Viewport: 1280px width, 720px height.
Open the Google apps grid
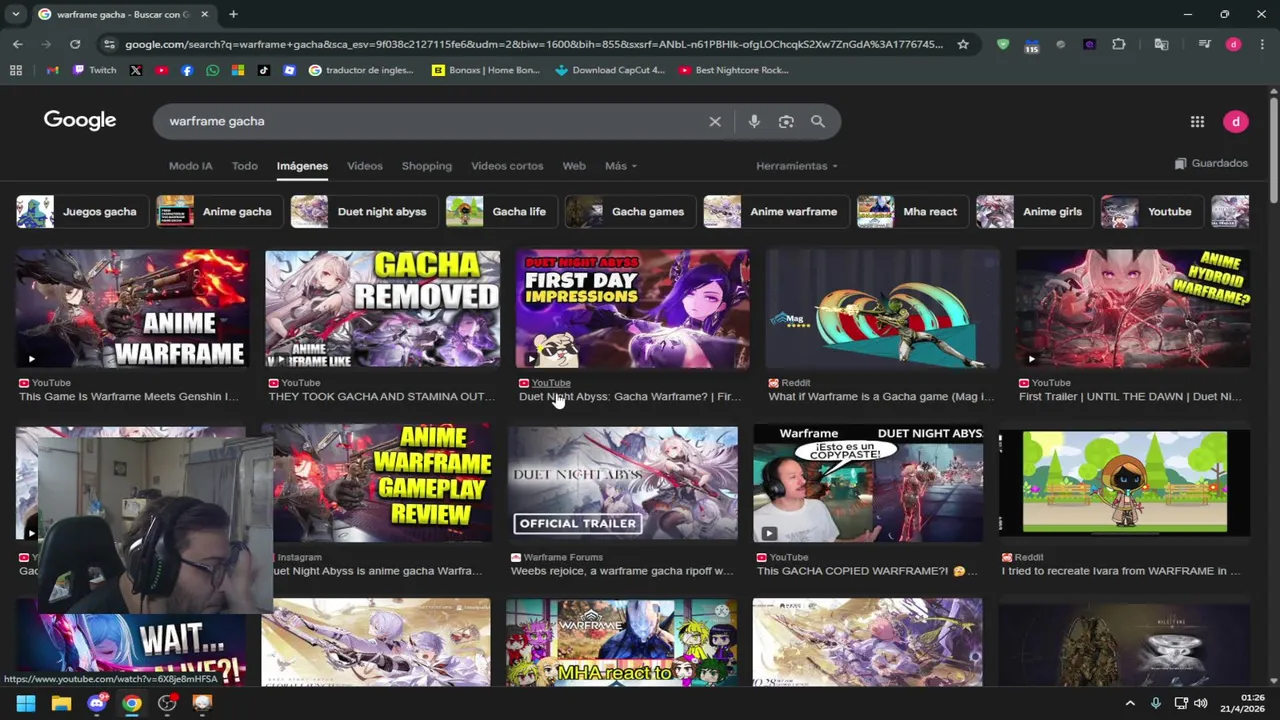click(x=1197, y=121)
